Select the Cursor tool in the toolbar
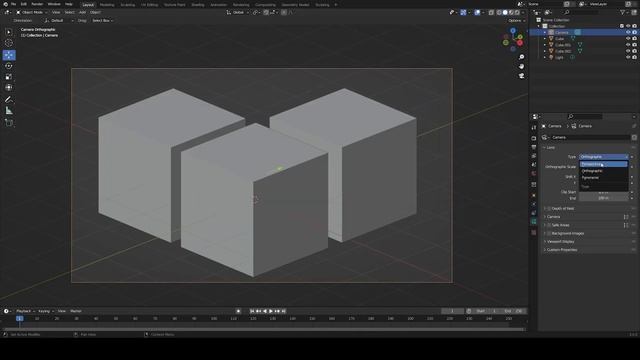 [9, 43]
